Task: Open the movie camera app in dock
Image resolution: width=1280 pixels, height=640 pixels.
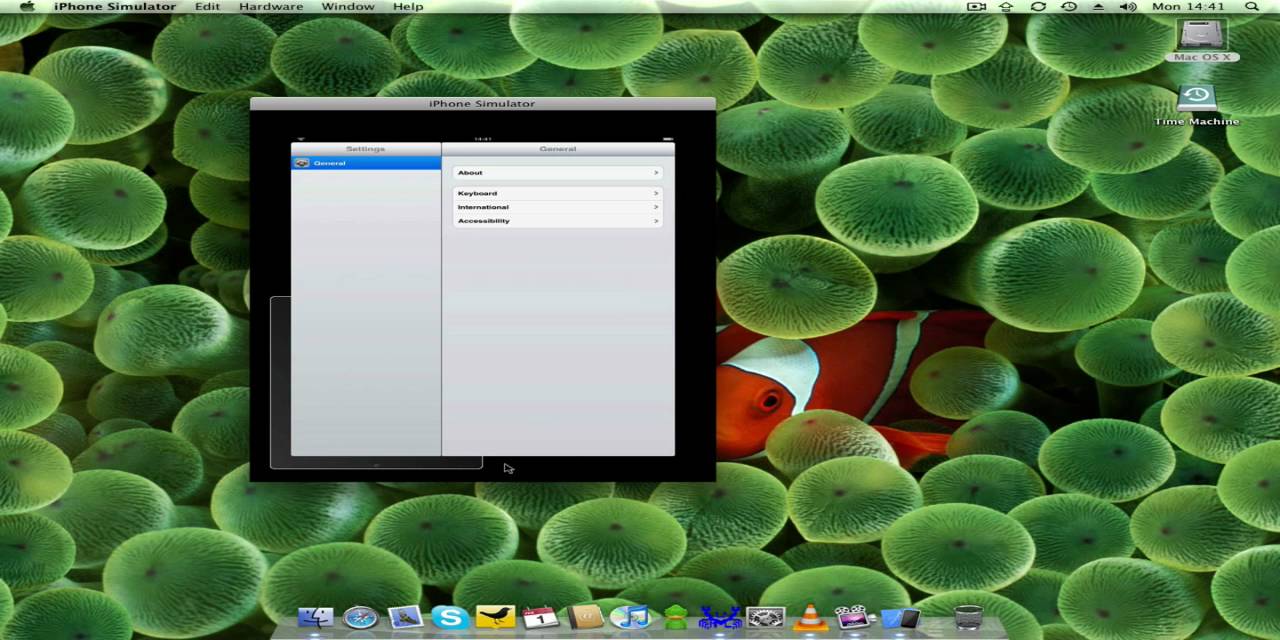Action: (x=854, y=617)
